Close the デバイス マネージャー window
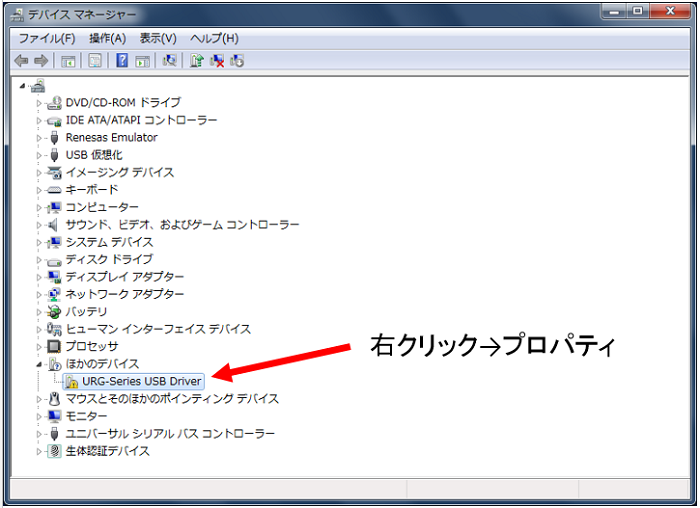Screen dimensions: 700x508 [x=670, y=11]
